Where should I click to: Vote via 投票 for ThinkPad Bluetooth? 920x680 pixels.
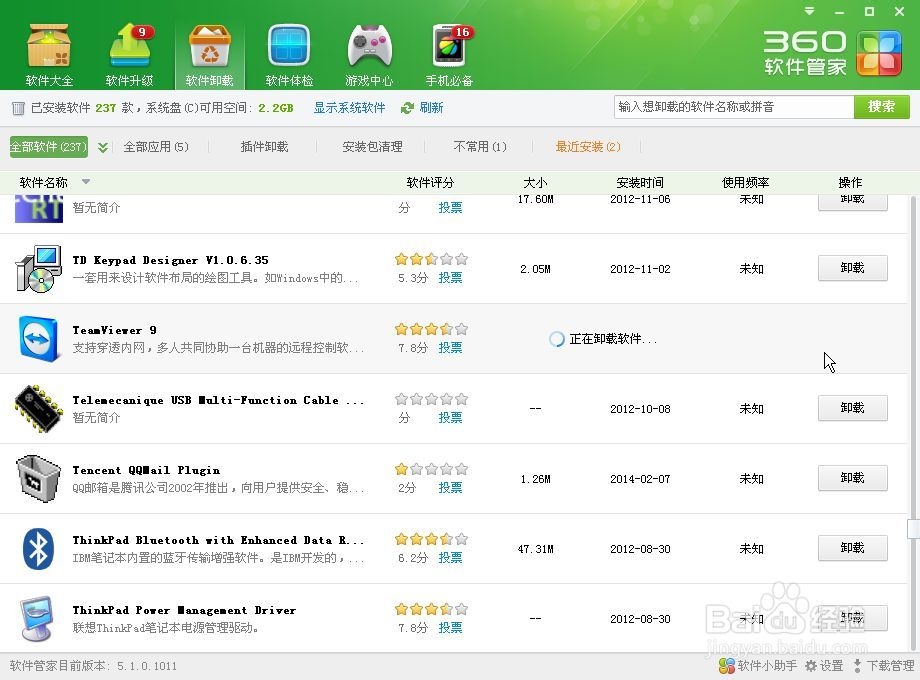(x=450, y=557)
